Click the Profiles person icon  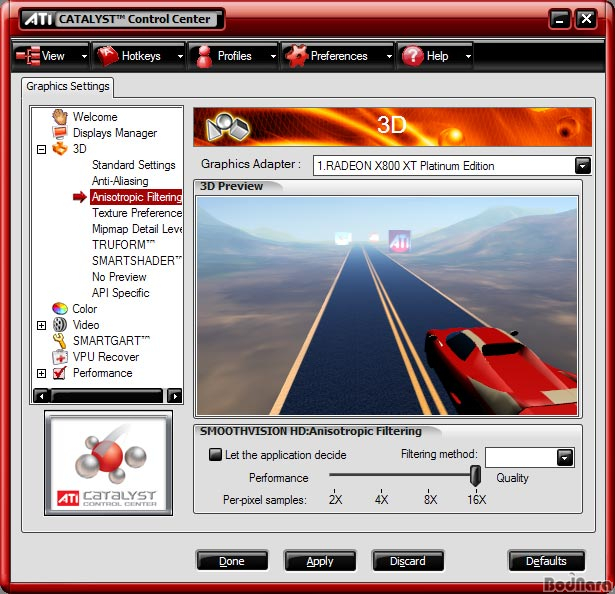[x=204, y=56]
